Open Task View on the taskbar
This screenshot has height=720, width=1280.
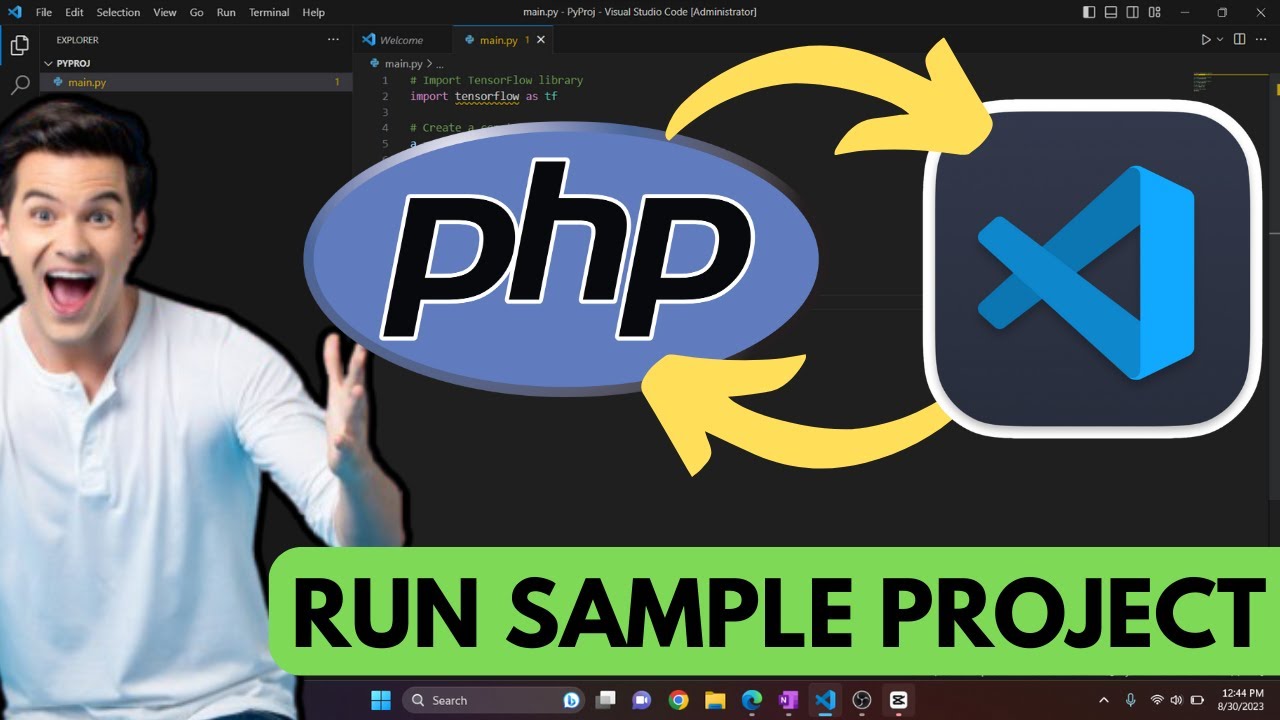click(x=606, y=700)
